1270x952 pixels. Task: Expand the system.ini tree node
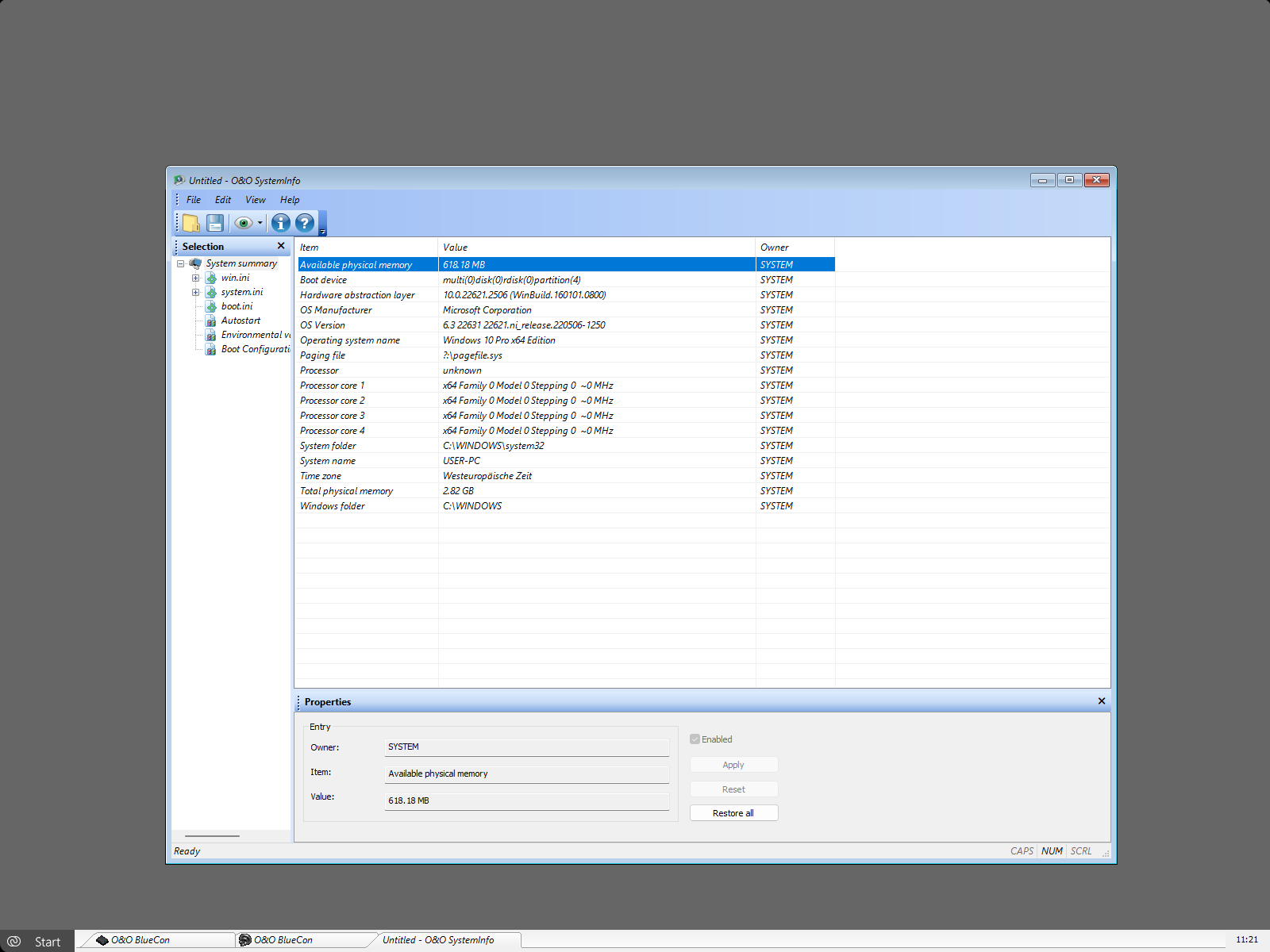click(x=196, y=292)
